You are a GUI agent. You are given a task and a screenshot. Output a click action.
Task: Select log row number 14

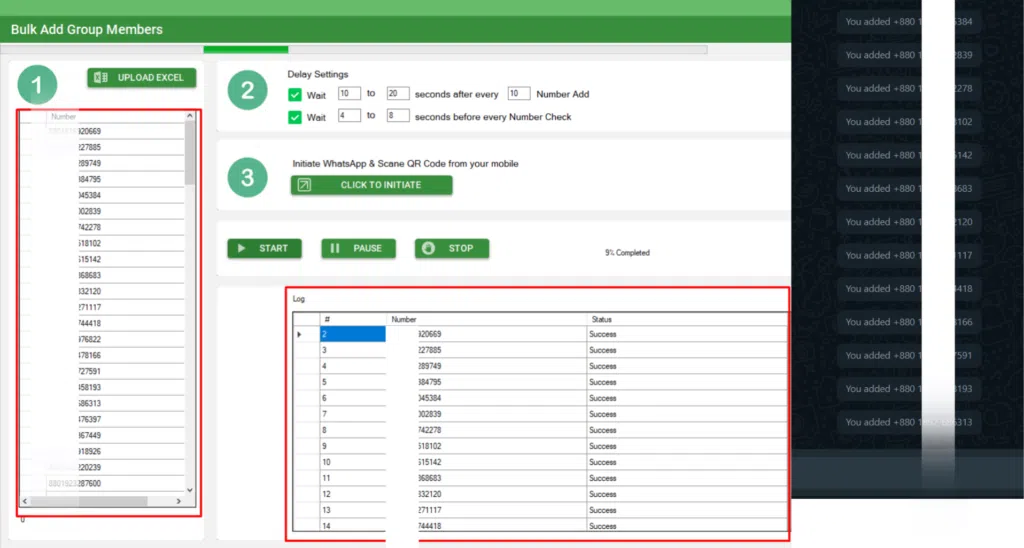(353, 526)
